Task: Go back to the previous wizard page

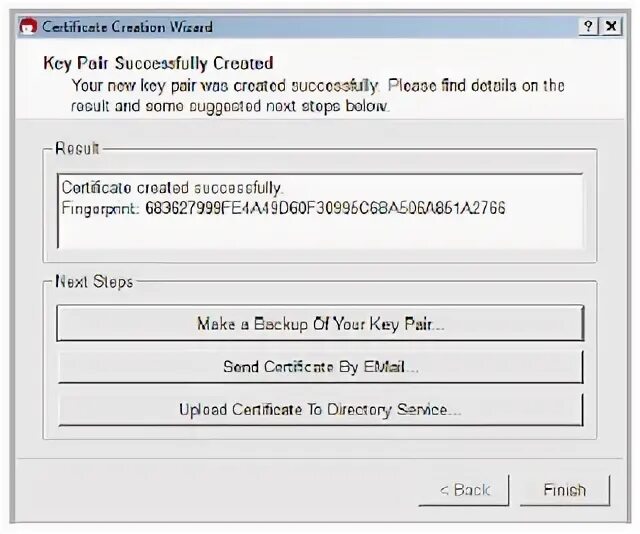Action: 464,490
